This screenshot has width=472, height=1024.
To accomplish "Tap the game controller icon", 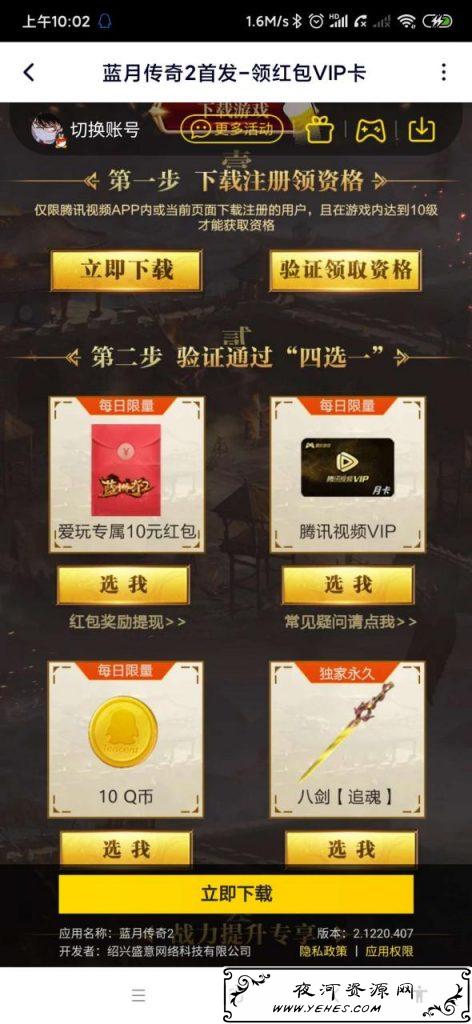I will (371, 129).
